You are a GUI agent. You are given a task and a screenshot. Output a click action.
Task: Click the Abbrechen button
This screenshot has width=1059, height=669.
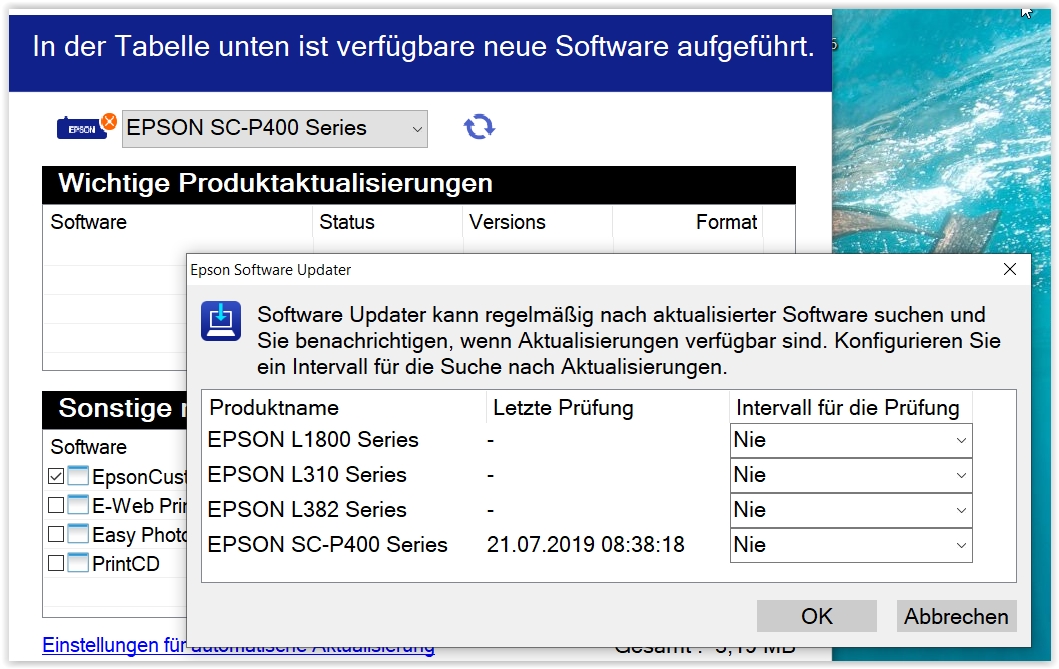[956, 616]
